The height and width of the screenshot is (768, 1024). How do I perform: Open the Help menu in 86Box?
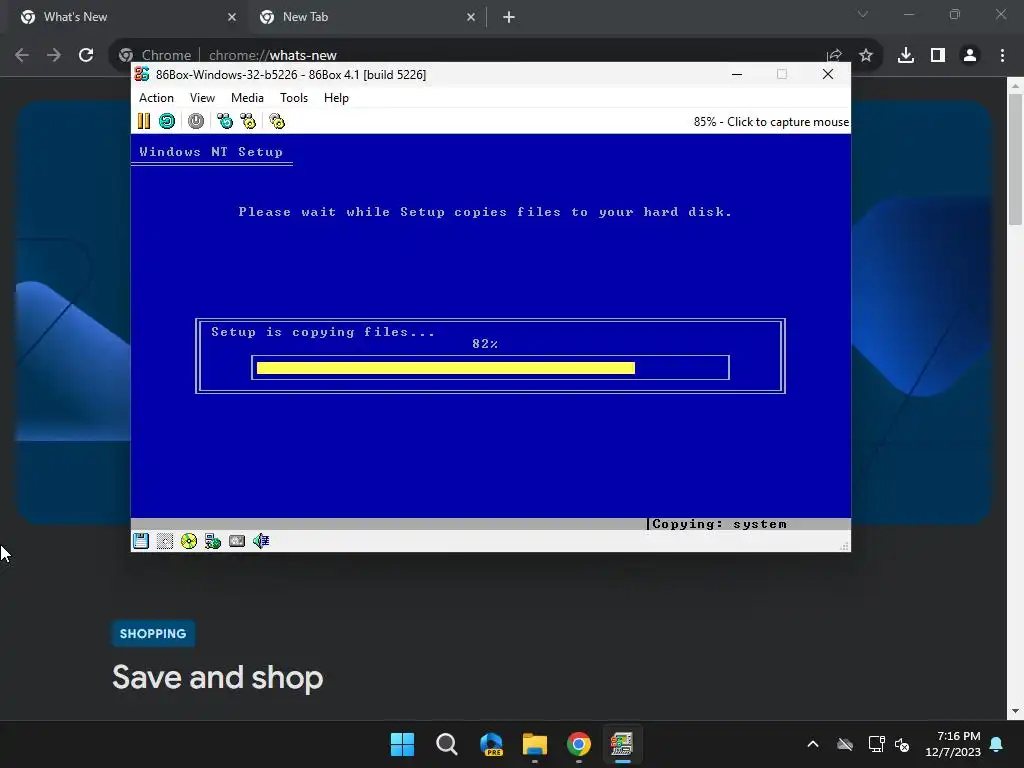[336, 98]
